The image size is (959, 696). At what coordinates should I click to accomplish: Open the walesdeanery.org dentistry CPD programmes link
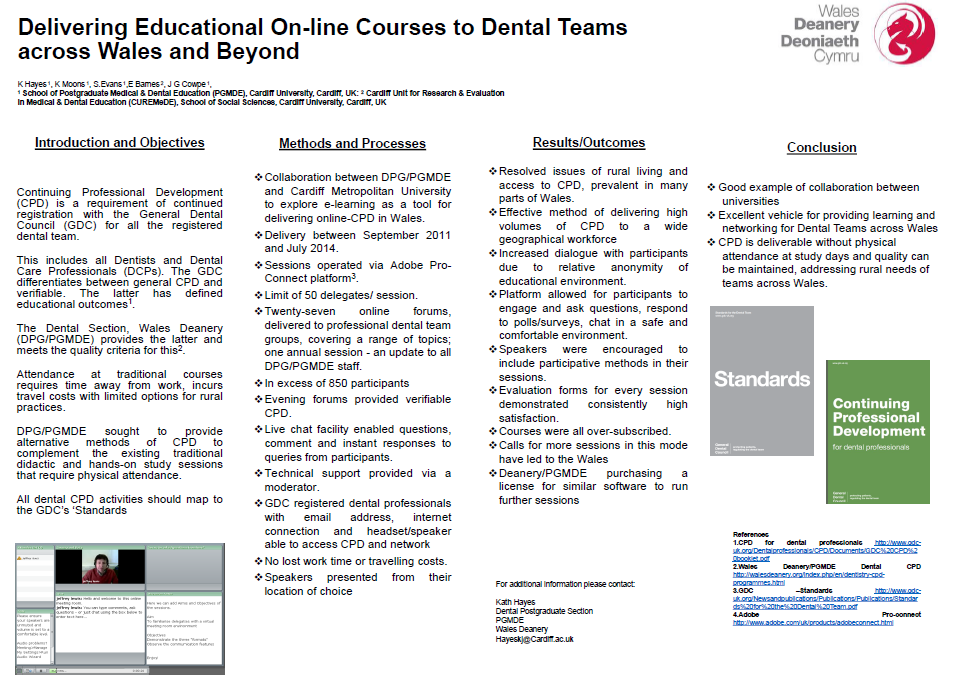(x=809, y=579)
